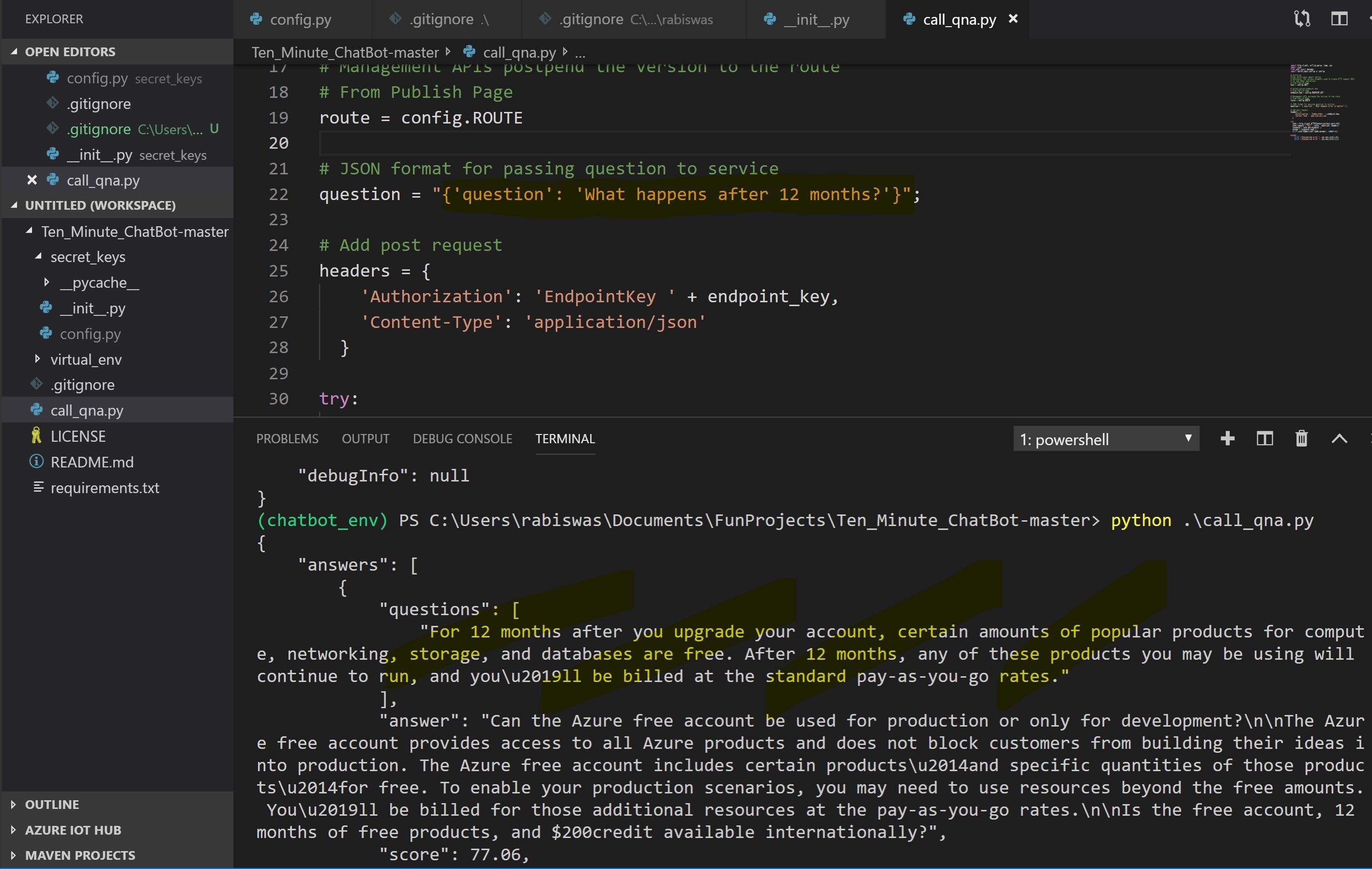This screenshot has width=1372, height=869.
Task: Select call_qna.py in the workspace tree
Action: [x=117, y=410]
